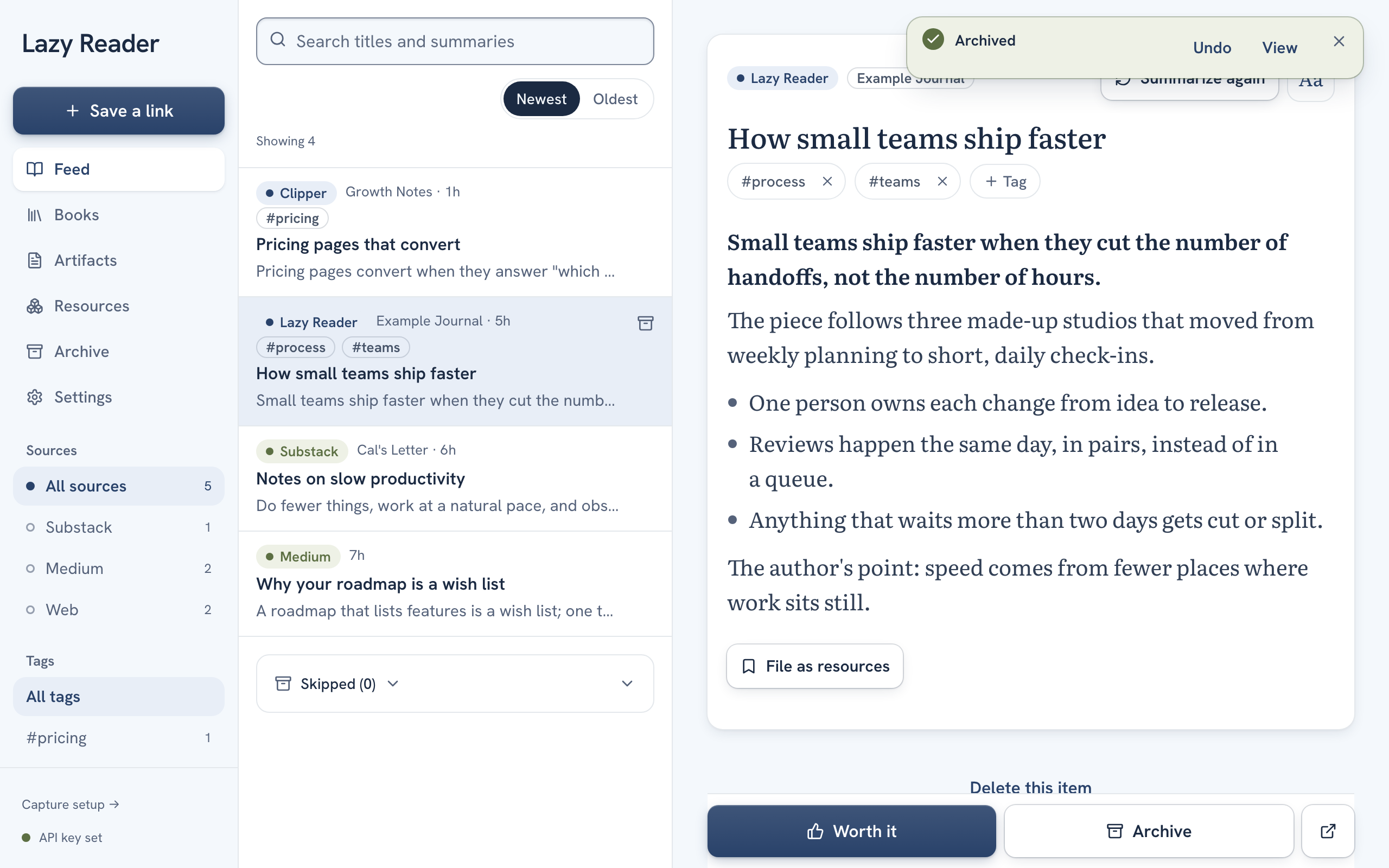The height and width of the screenshot is (868, 1389).
Task: Open article in external browser icon
Action: [1328, 831]
